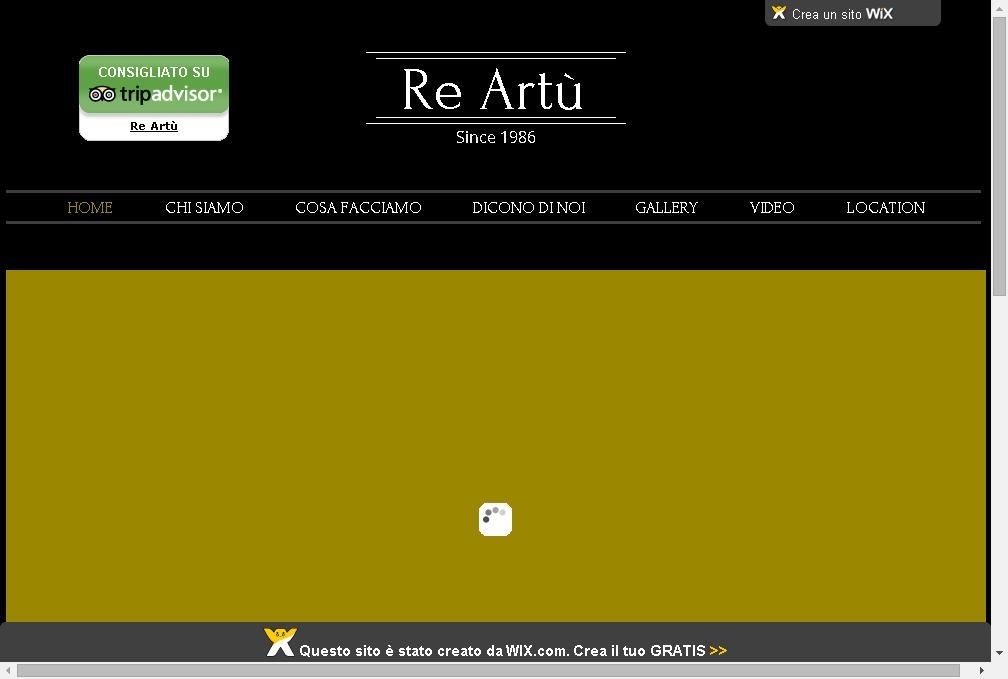The width and height of the screenshot is (1008, 679).
Task: Click the Since 1986 subtitle text
Action: click(496, 137)
